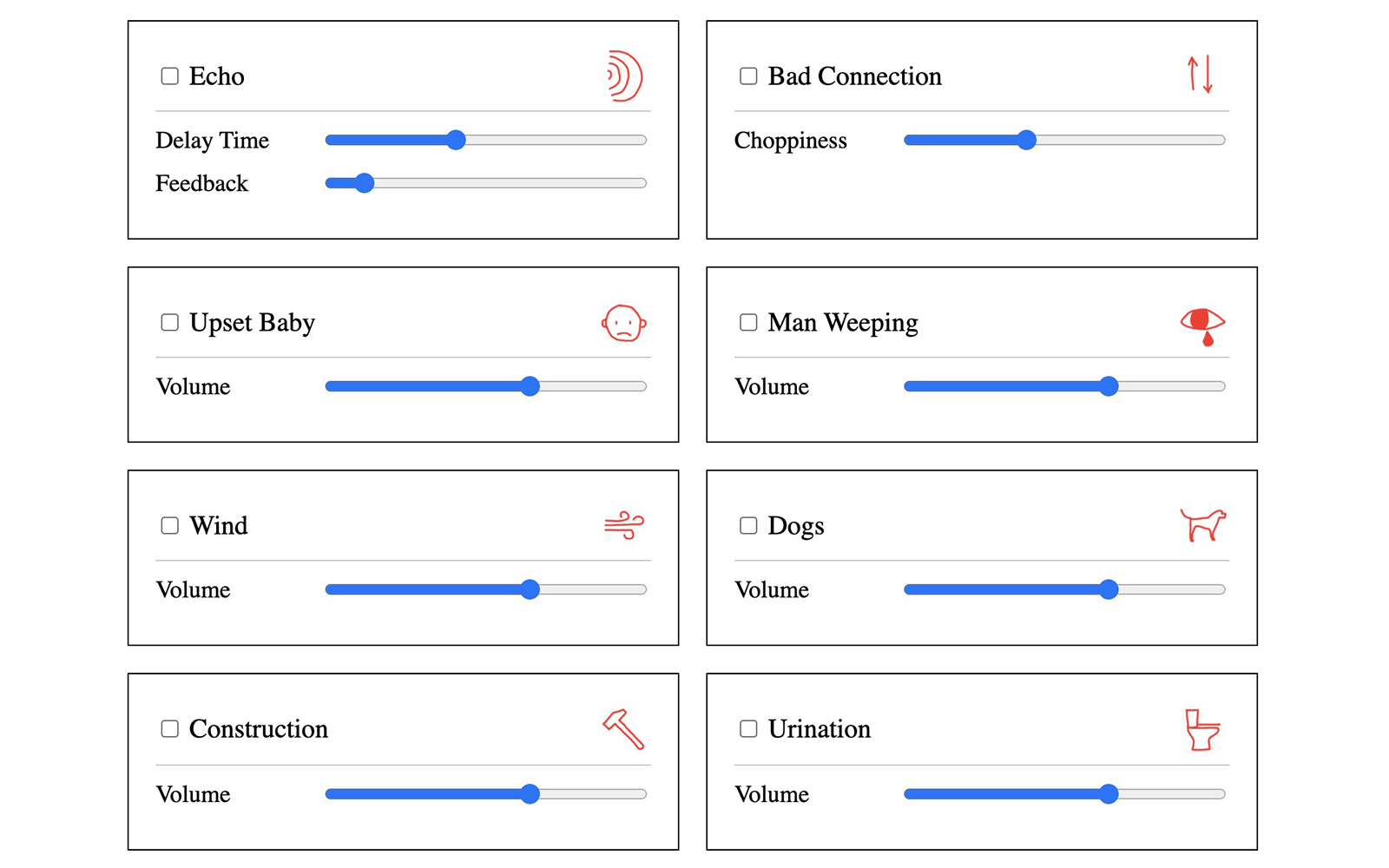Click the Choppiness slider handle
This screenshot has width=1389, height=868.
pyautogui.click(x=1027, y=140)
